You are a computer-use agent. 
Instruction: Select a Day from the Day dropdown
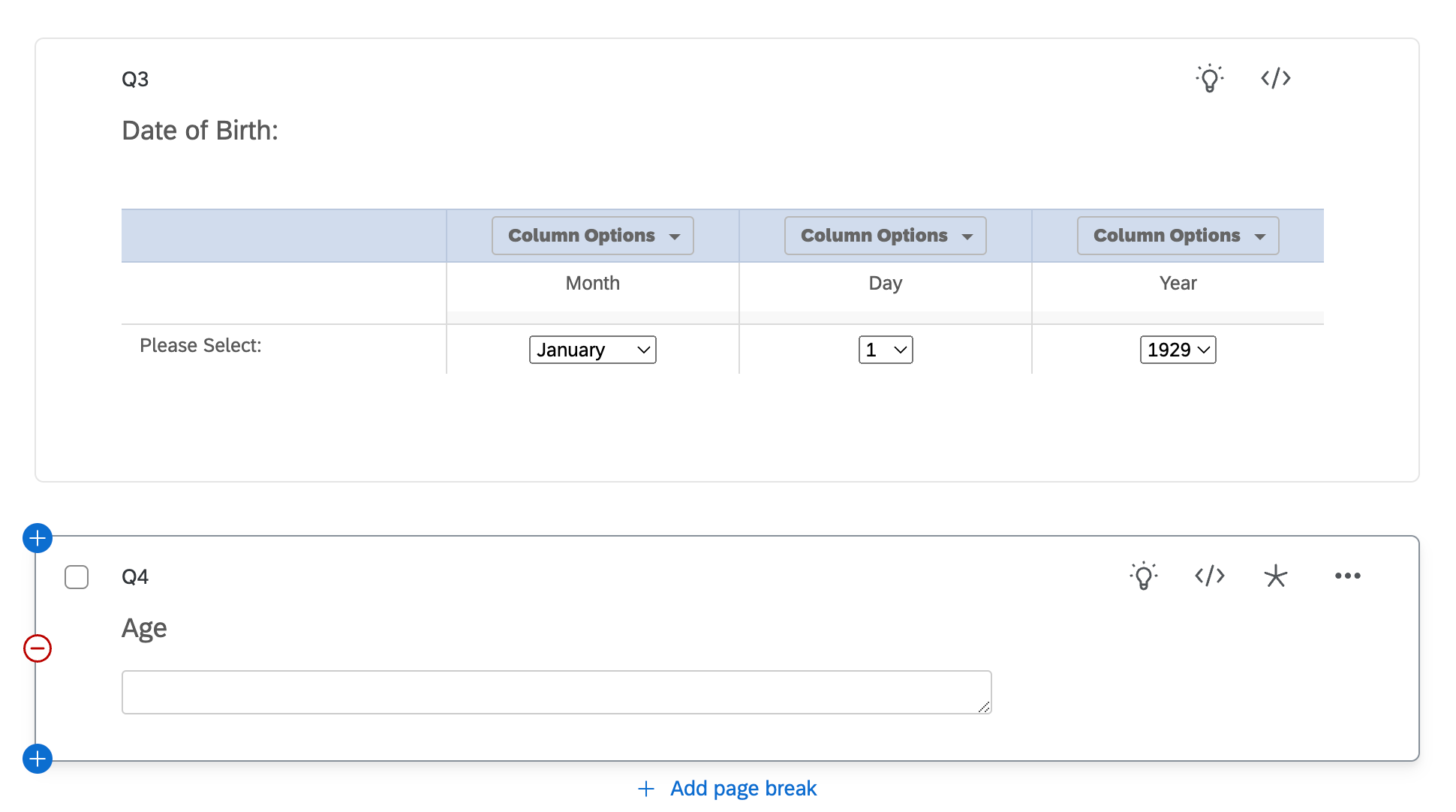pyautogui.click(x=885, y=349)
